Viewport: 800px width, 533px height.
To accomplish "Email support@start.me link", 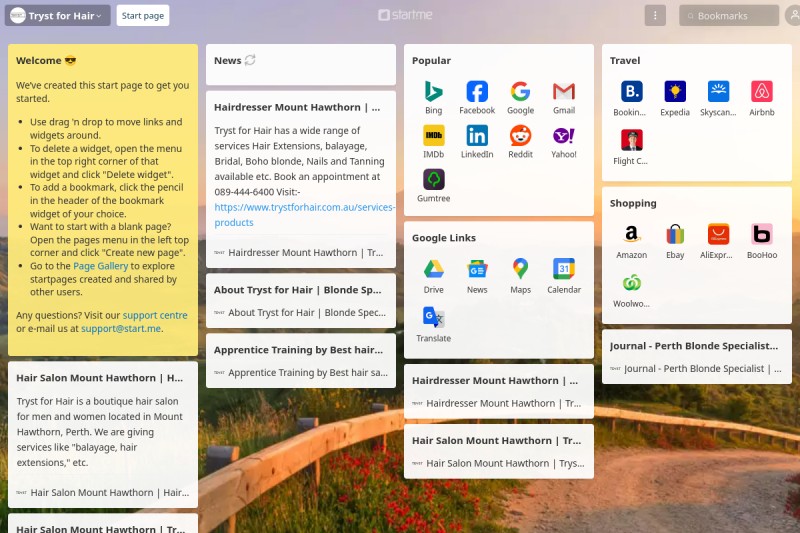I will [121, 328].
